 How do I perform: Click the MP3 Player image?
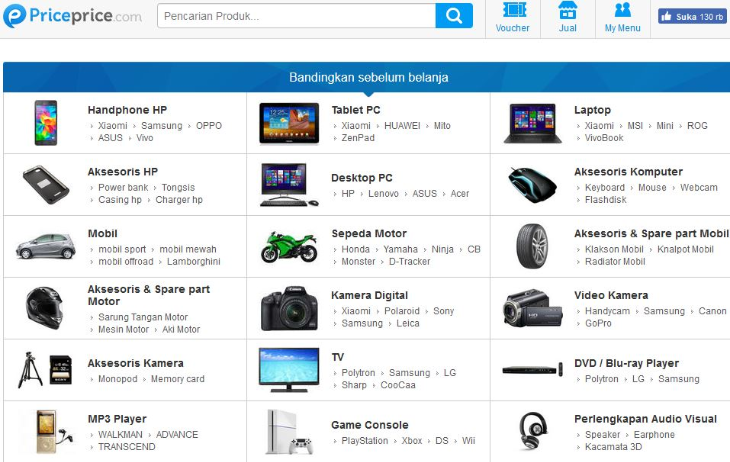coord(54,431)
